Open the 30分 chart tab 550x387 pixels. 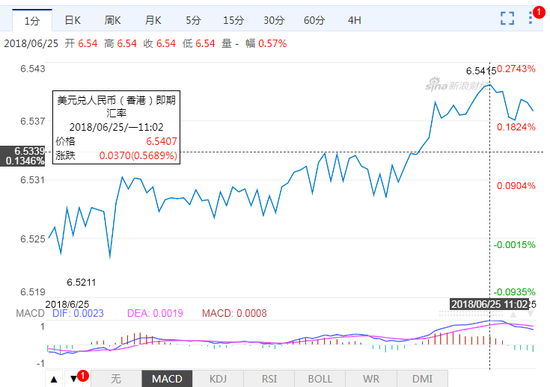tap(274, 20)
